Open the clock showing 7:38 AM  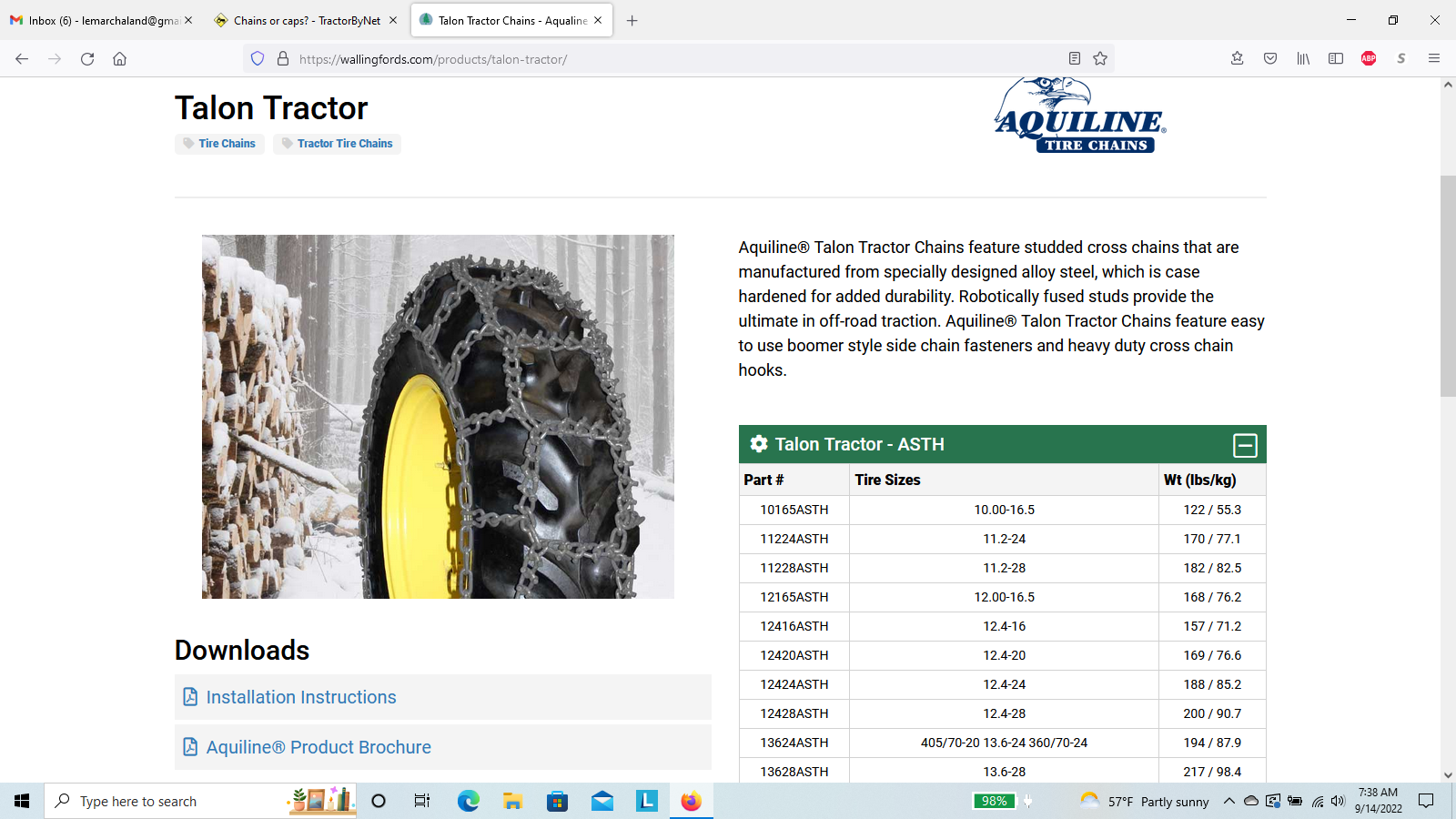pyautogui.click(x=1378, y=801)
